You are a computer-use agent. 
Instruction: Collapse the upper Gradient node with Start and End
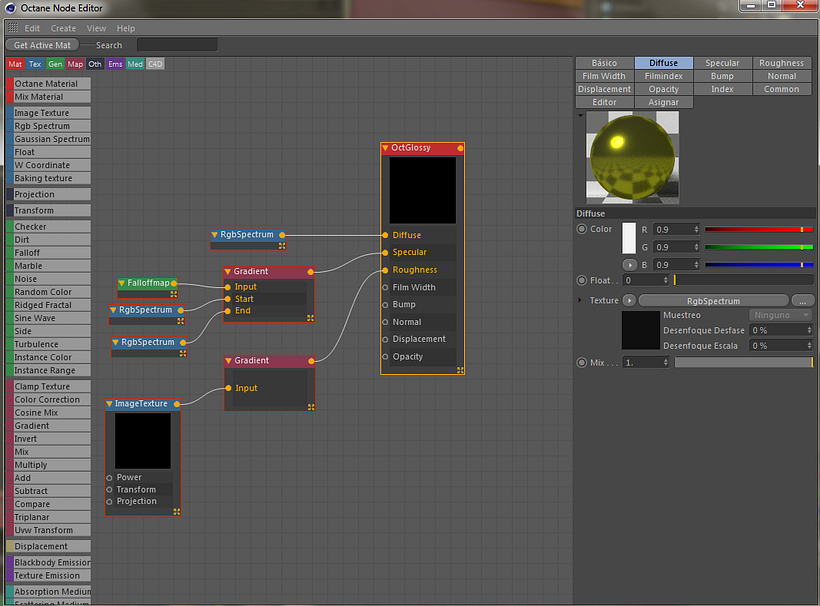click(227, 271)
